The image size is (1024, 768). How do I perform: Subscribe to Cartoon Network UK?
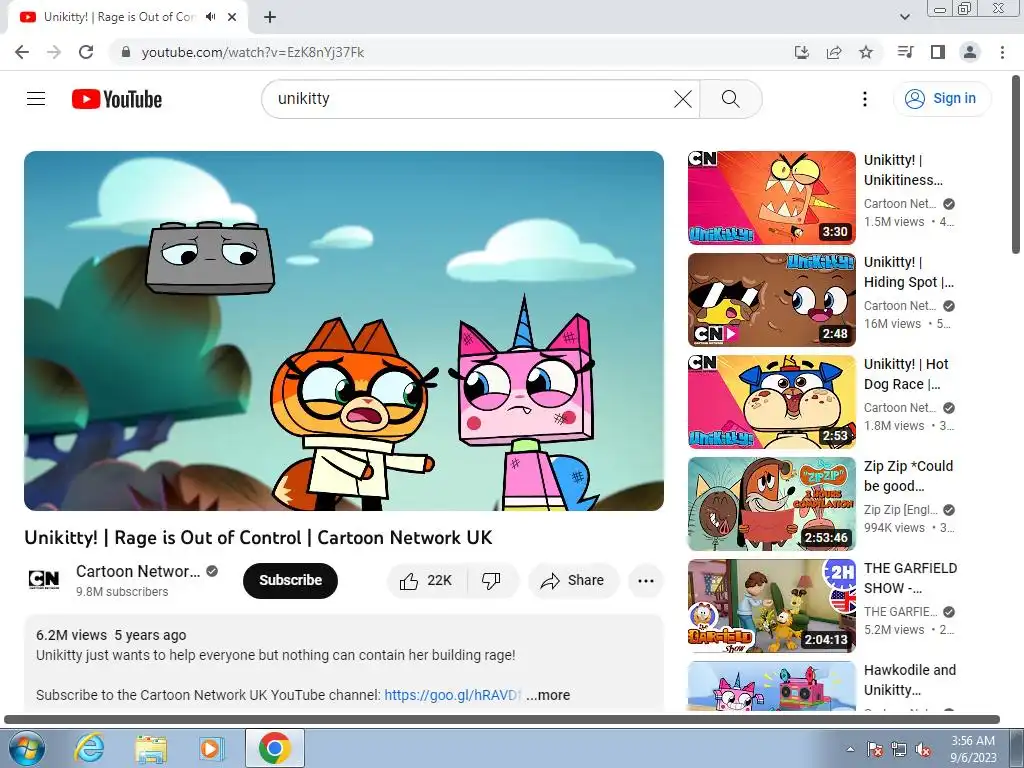290,580
